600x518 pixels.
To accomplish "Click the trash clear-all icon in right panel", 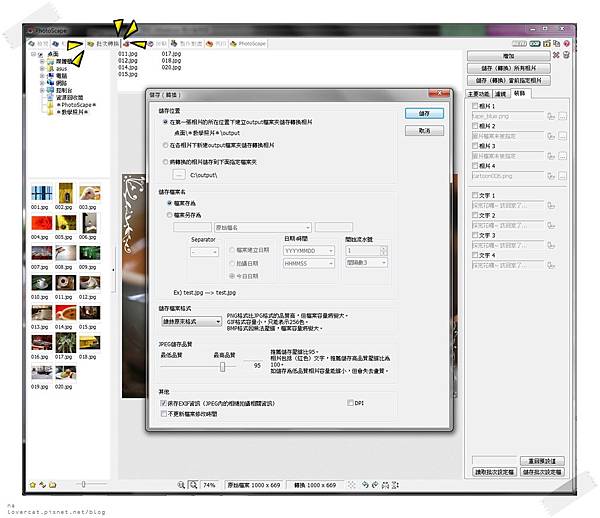I will [566, 55].
